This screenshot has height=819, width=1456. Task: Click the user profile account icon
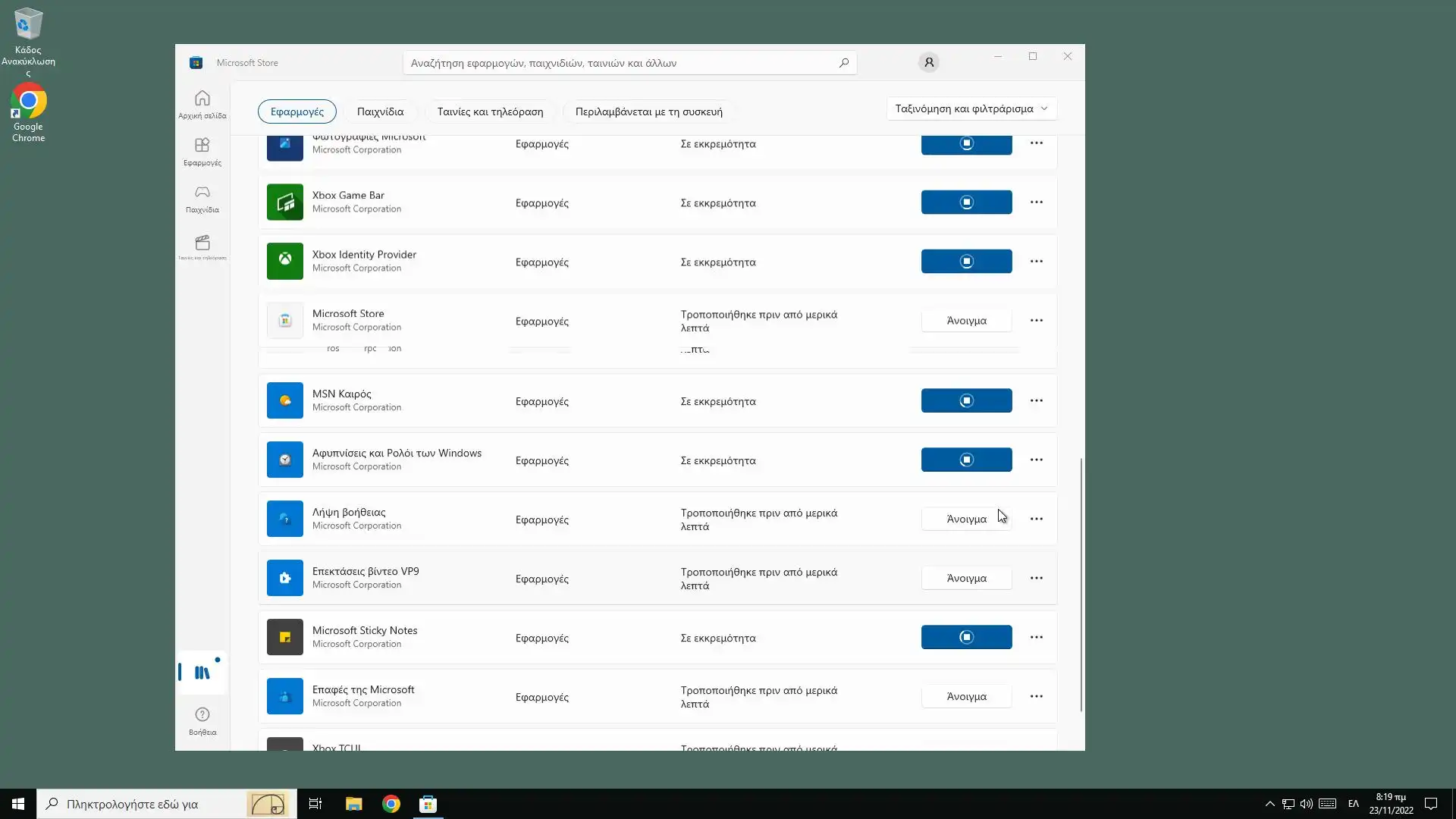(x=928, y=62)
